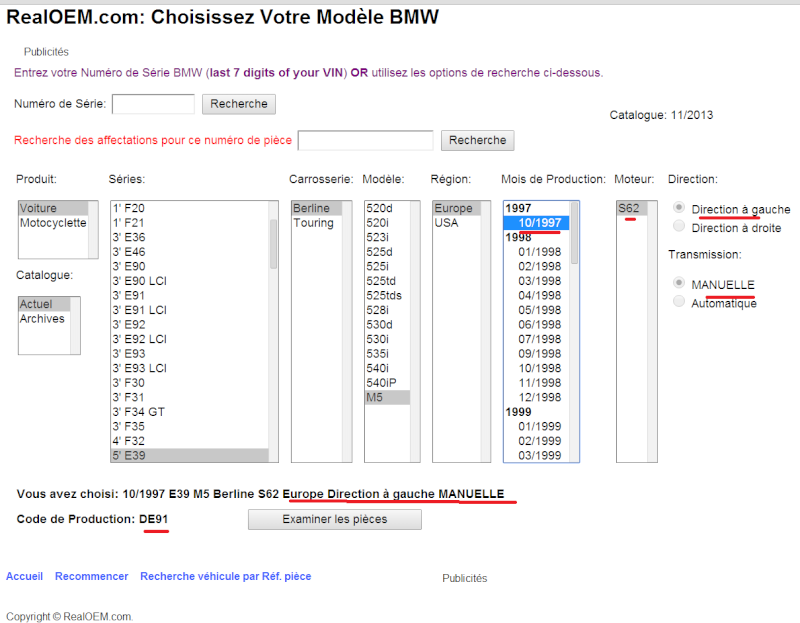Select 525td in Modèle list
The image size is (800, 623).
tap(387, 281)
